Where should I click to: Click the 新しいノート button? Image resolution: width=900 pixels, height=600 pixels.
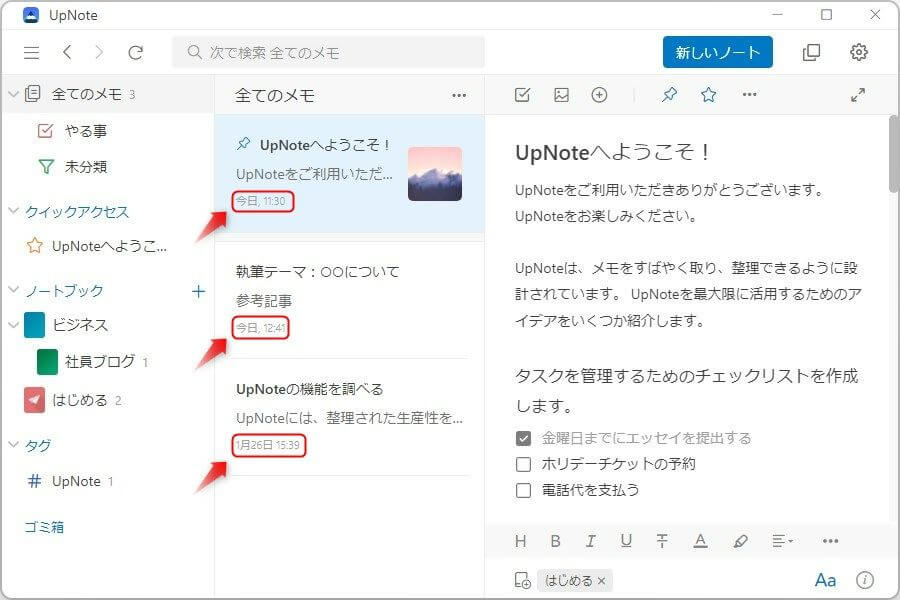click(x=717, y=52)
